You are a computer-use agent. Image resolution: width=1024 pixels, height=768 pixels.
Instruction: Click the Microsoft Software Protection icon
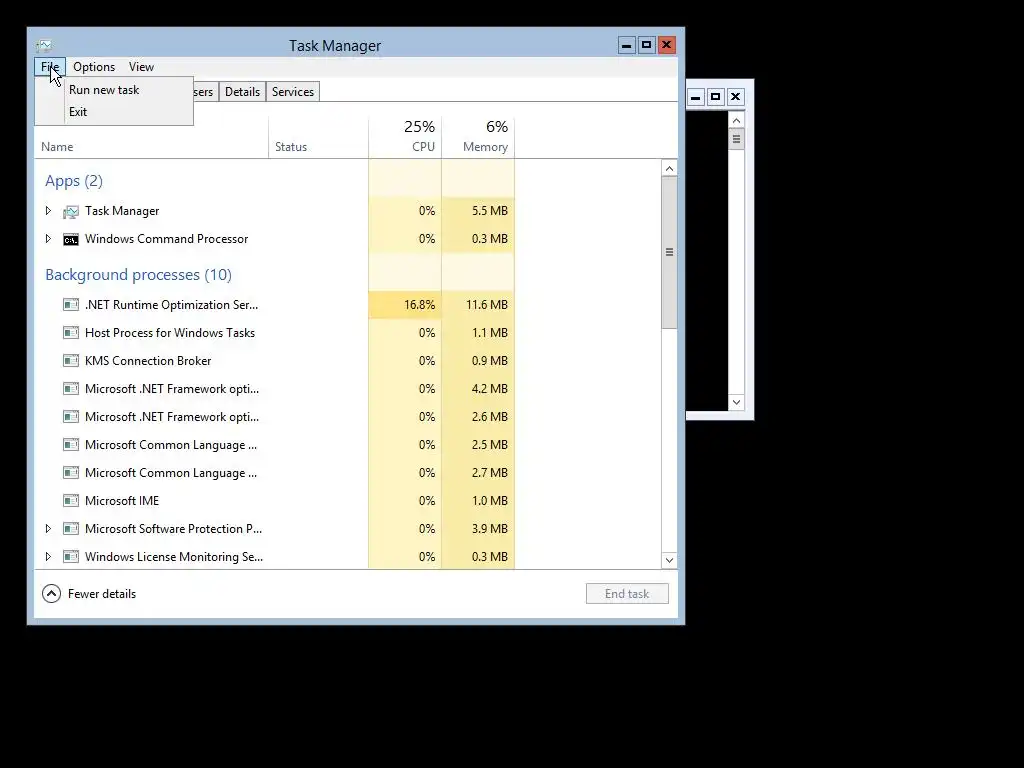point(71,529)
